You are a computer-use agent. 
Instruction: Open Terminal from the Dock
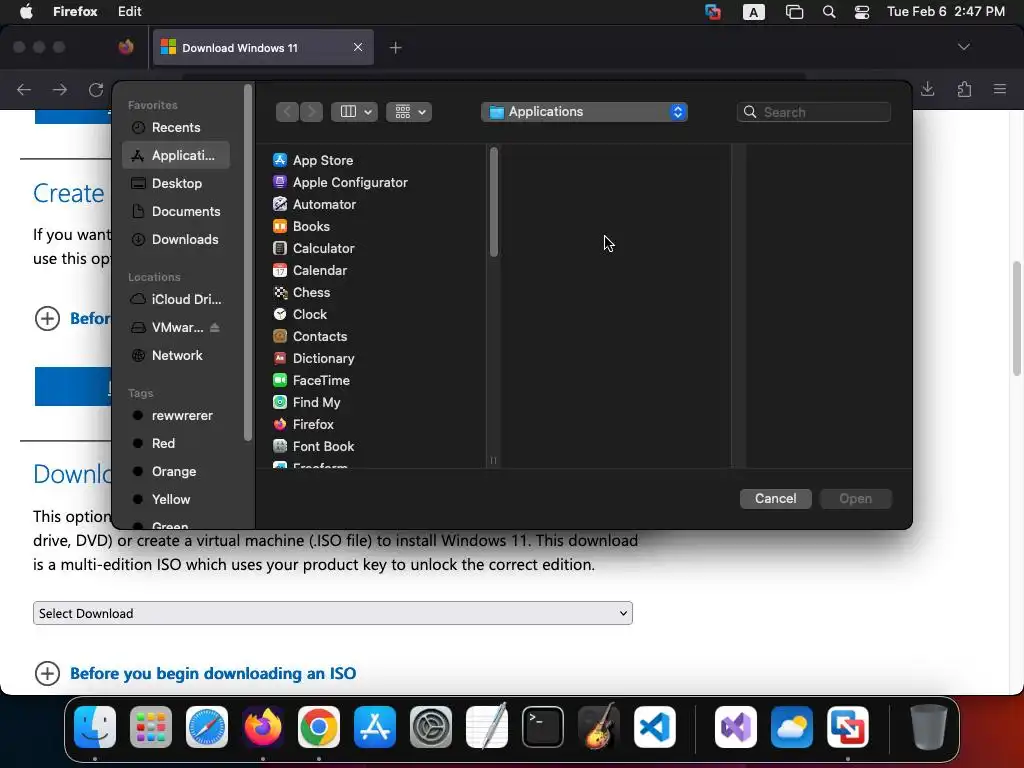pyautogui.click(x=543, y=727)
